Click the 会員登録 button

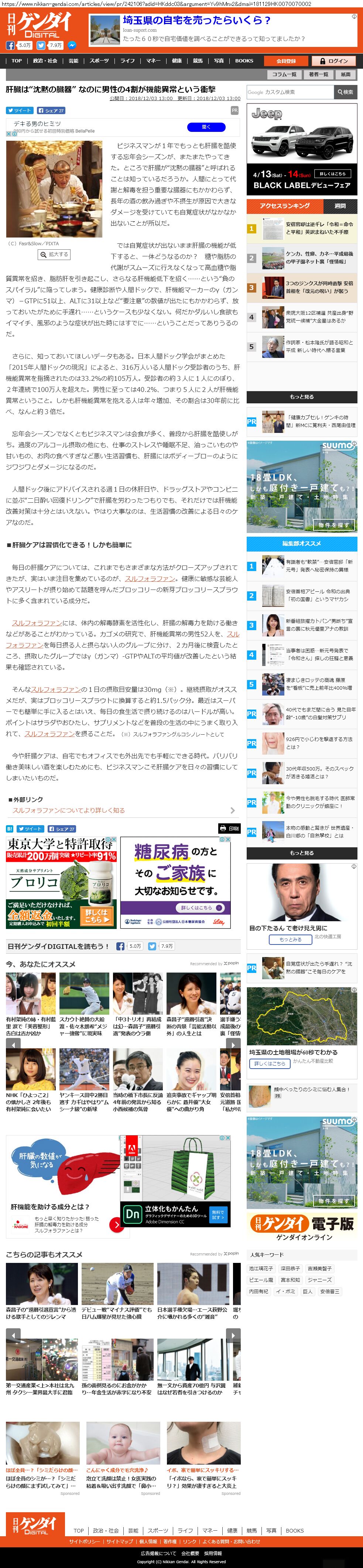[286, 61]
